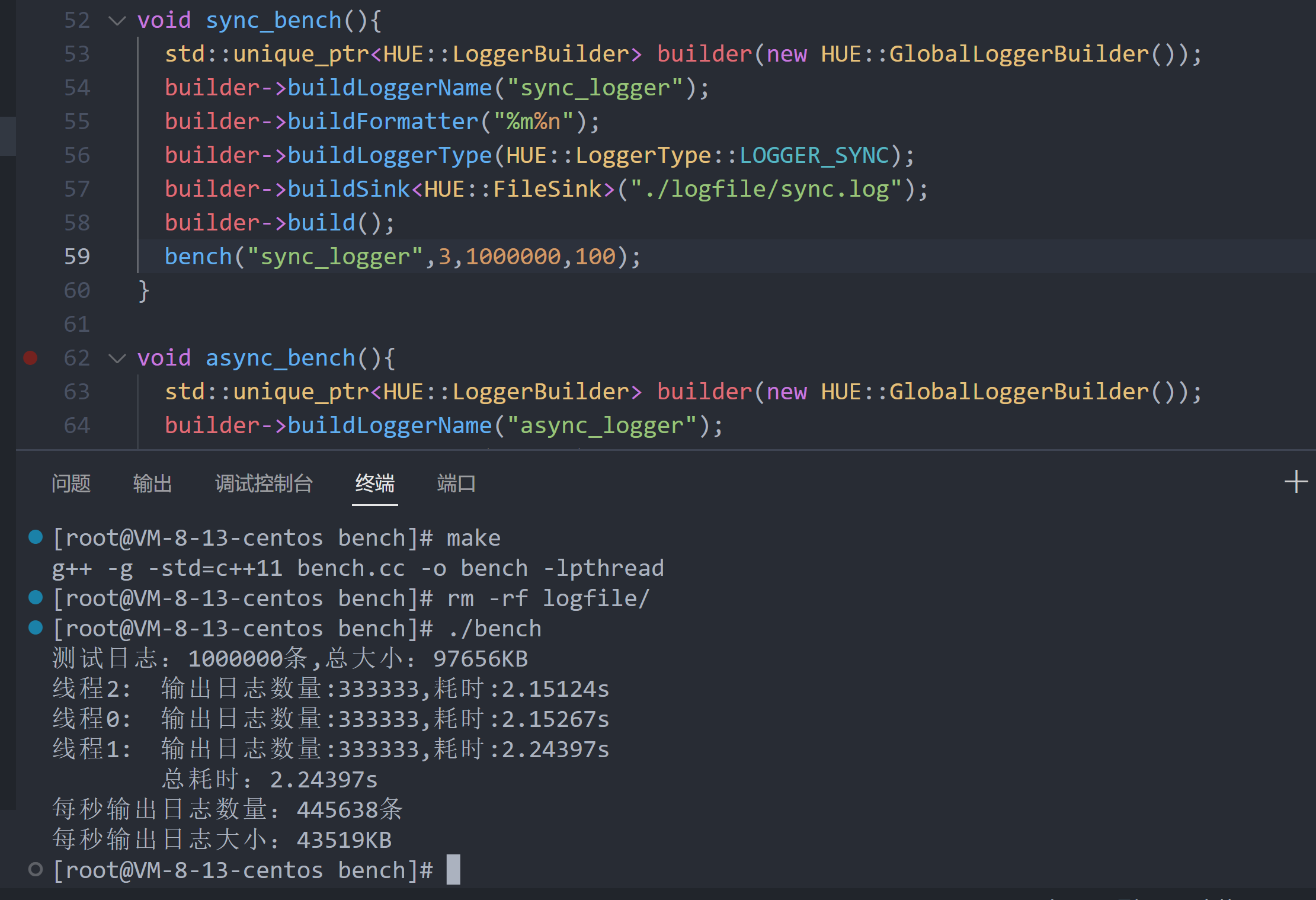Select the 调试控制台 tab
The width and height of the screenshot is (1316, 900).
tap(263, 483)
